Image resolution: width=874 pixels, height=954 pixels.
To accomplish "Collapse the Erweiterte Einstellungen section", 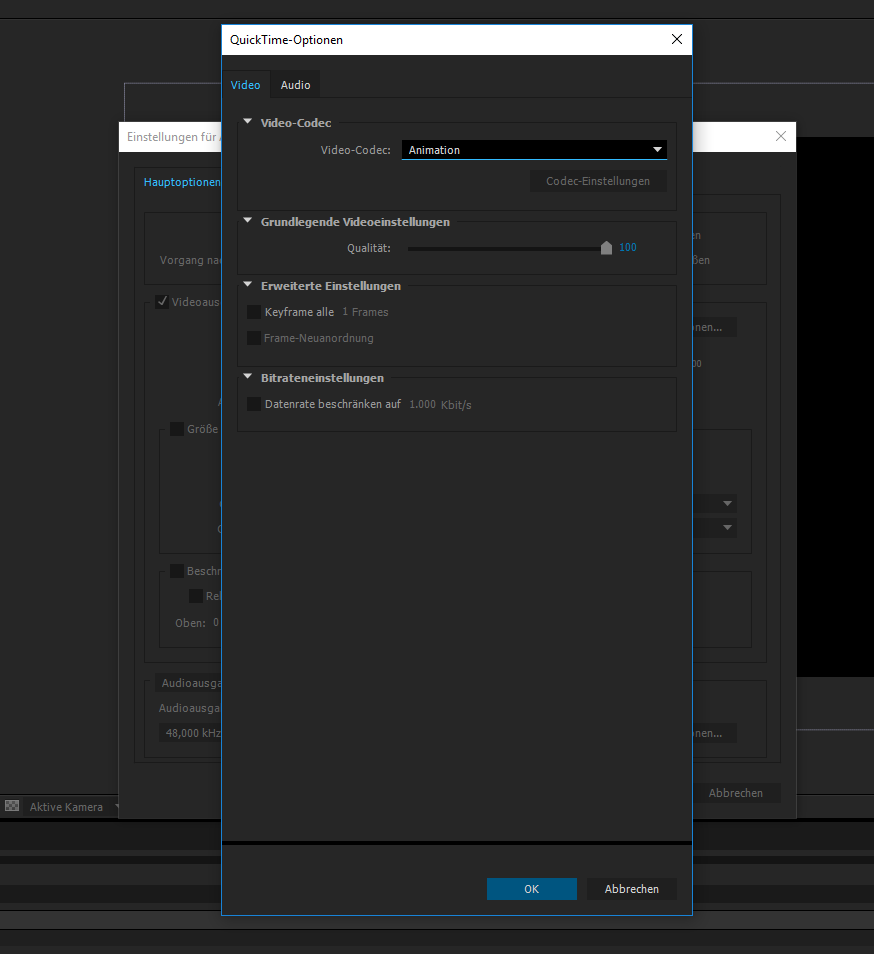I will [248, 285].
